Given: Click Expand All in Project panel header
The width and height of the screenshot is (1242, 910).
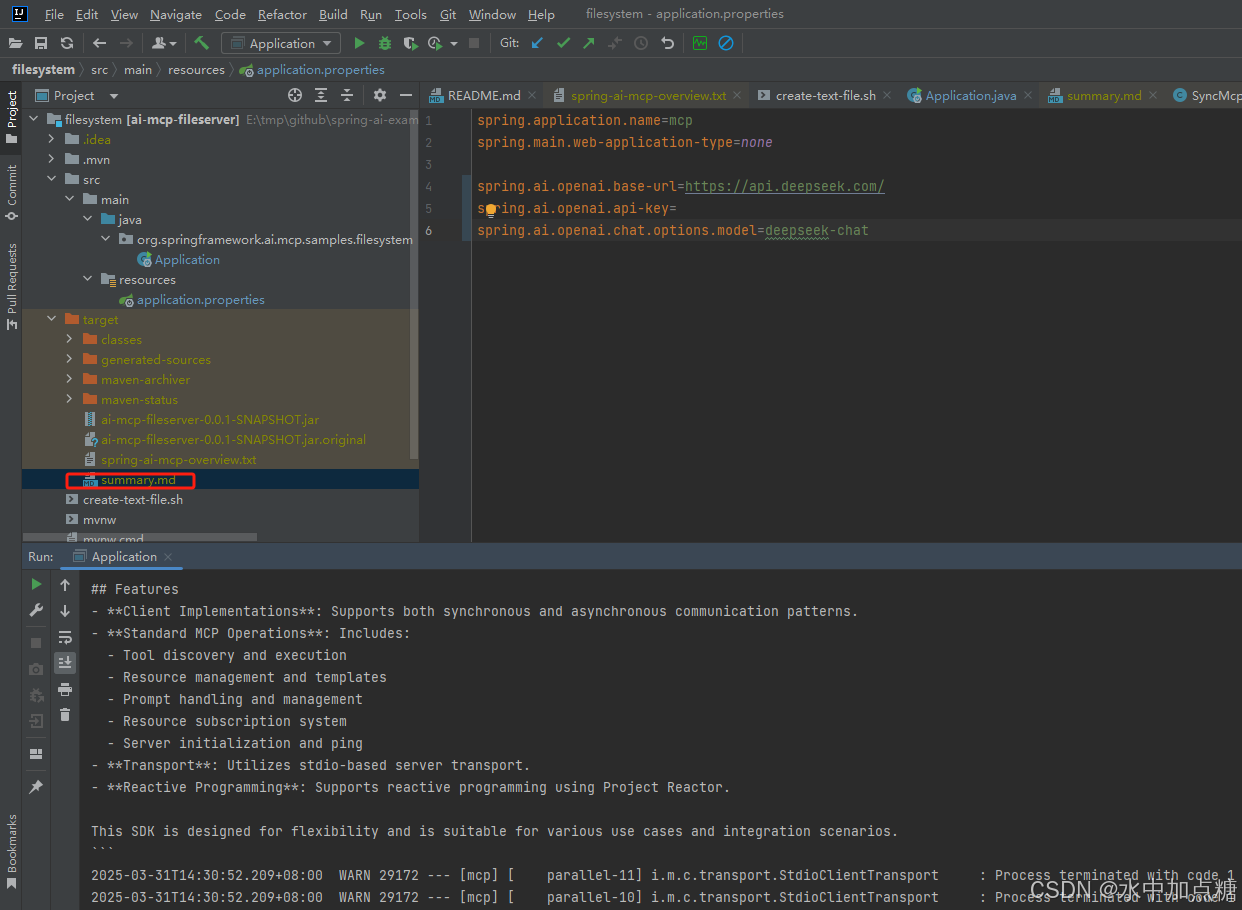Looking at the screenshot, I should [x=321, y=95].
